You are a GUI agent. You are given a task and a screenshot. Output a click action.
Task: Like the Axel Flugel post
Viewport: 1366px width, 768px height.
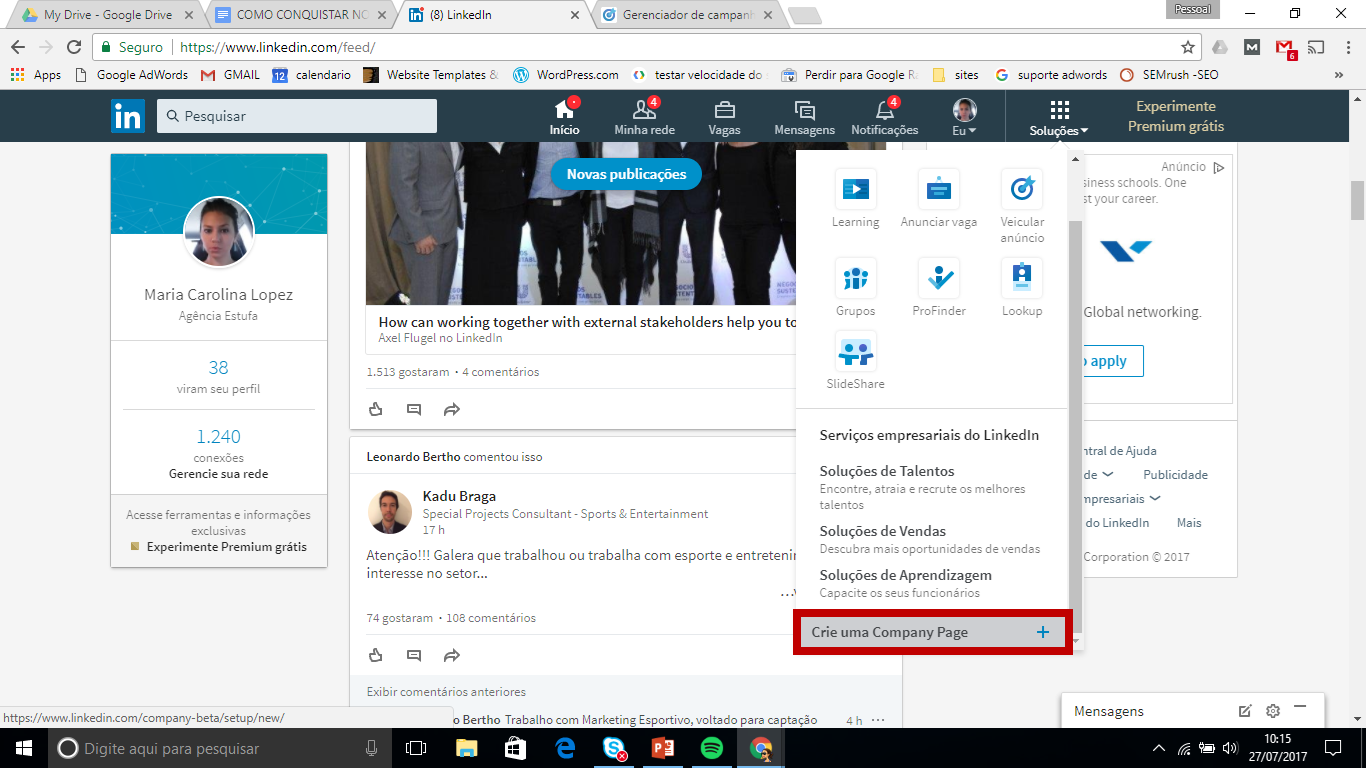tap(376, 409)
